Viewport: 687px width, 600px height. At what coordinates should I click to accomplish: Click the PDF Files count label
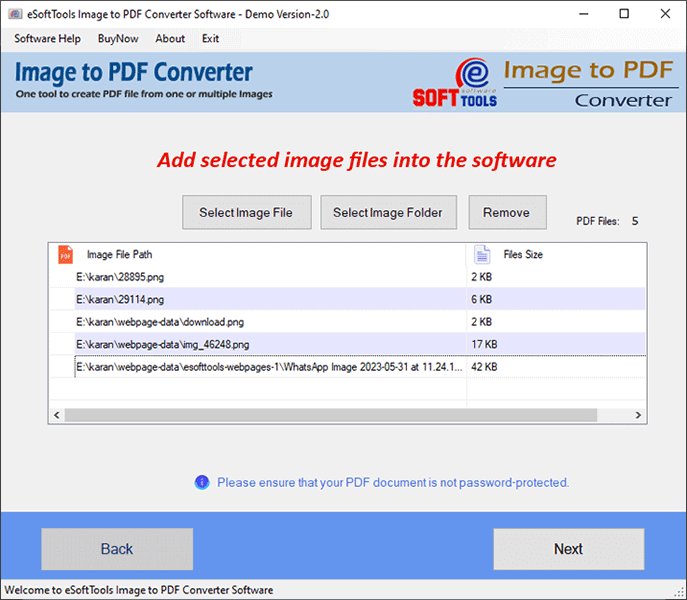click(x=598, y=221)
